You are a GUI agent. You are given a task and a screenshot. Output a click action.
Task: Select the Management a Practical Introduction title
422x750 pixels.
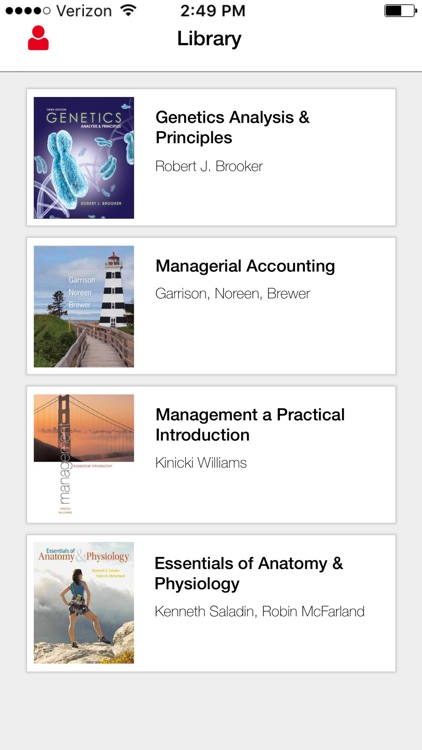250,425
